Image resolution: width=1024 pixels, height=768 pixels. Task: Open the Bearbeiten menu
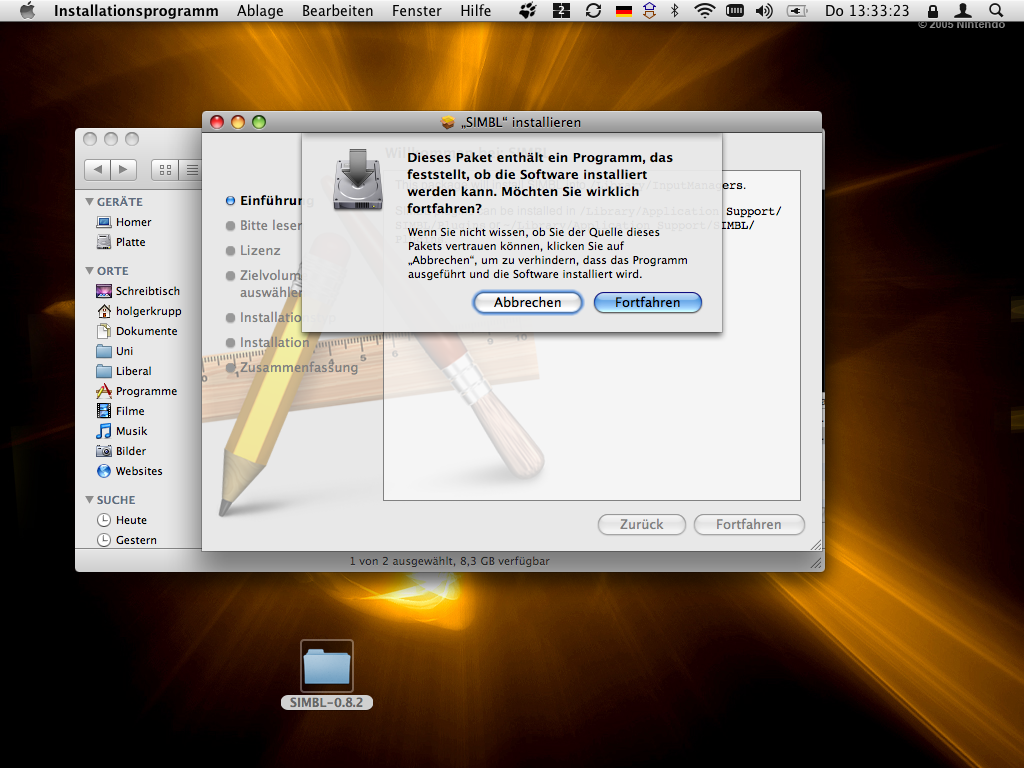[x=338, y=11]
